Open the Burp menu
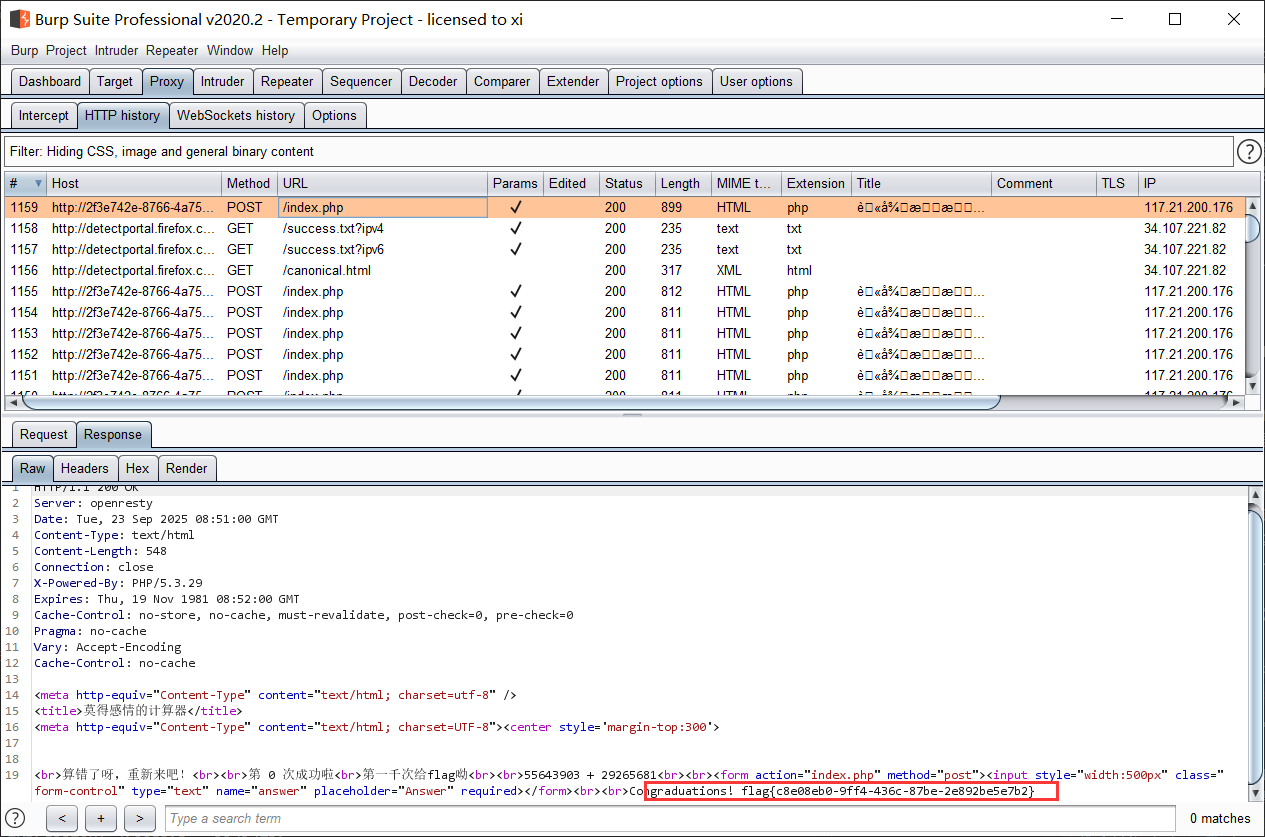Image resolution: width=1265 pixels, height=837 pixels. (24, 50)
